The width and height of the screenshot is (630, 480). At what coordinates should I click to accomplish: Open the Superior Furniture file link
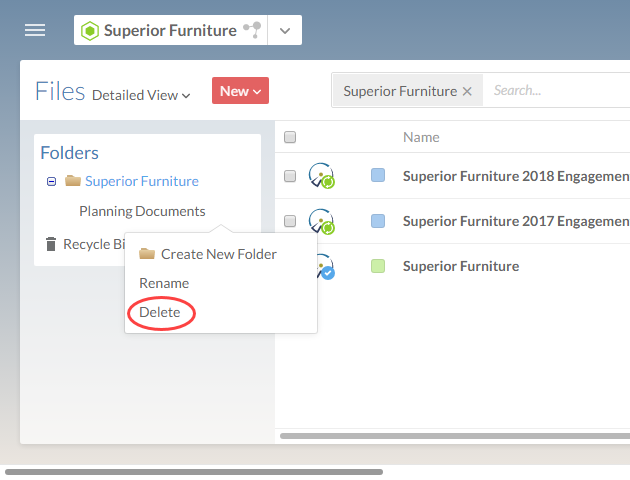(x=461, y=266)
